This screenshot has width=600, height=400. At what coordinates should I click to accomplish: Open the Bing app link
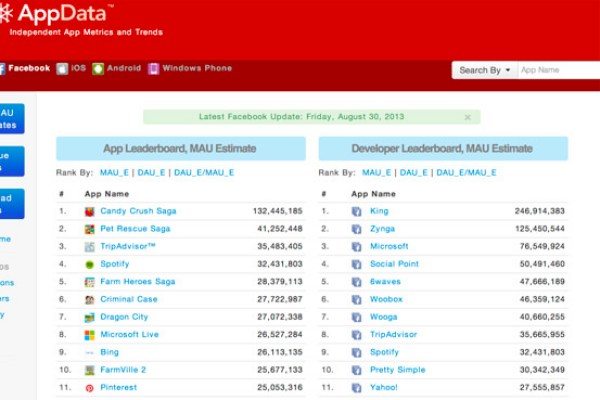coord(109,352)
